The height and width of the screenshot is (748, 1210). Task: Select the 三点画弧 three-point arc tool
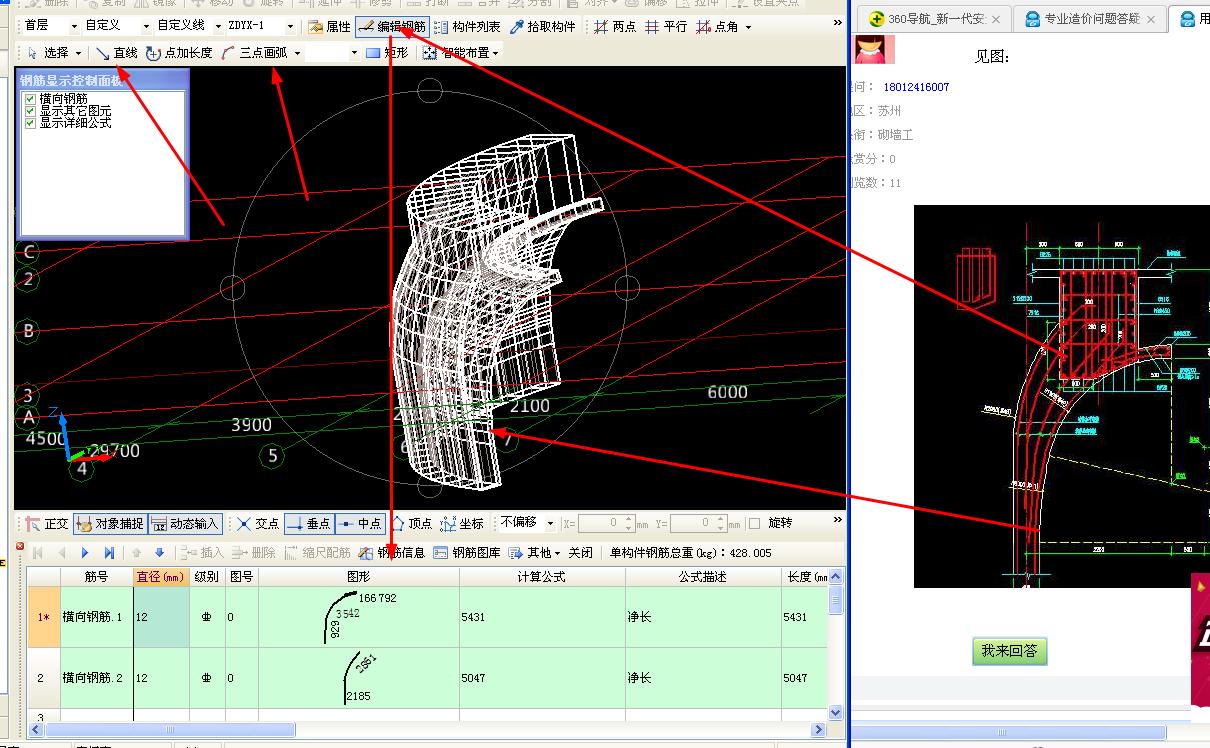click(x=255, y=53)
